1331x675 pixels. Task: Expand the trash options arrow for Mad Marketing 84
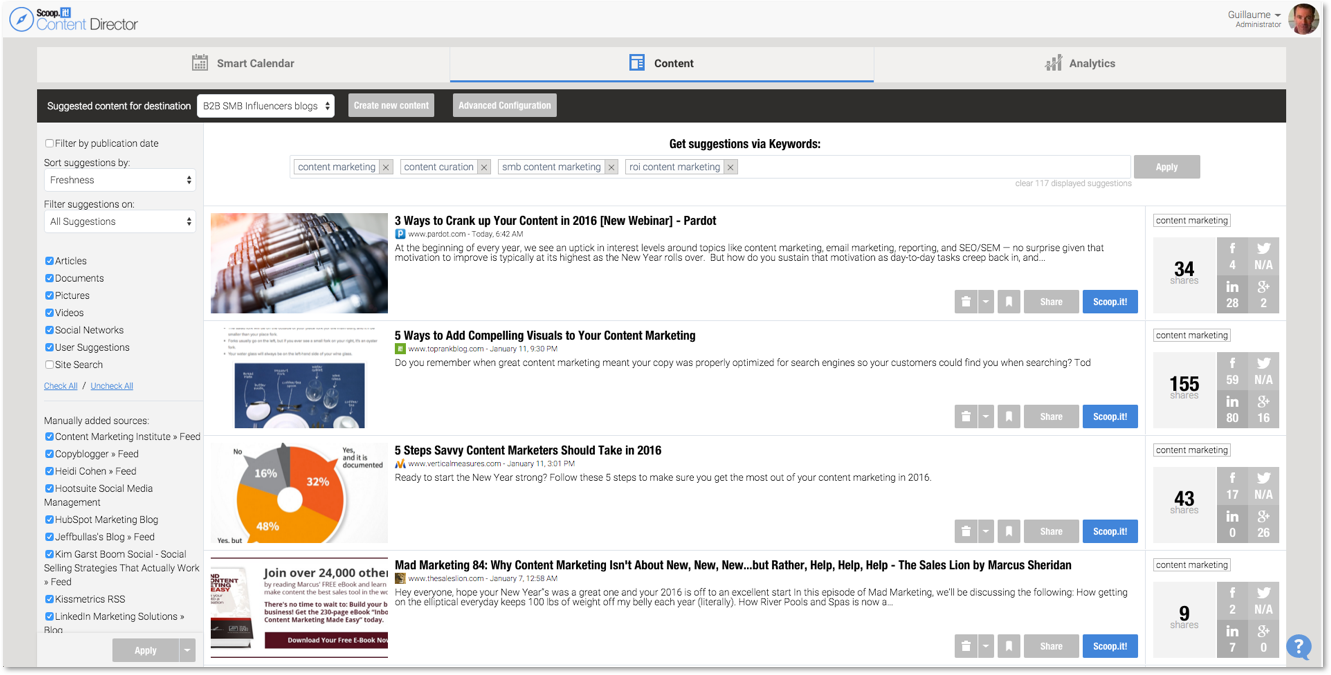coord(985,647)
